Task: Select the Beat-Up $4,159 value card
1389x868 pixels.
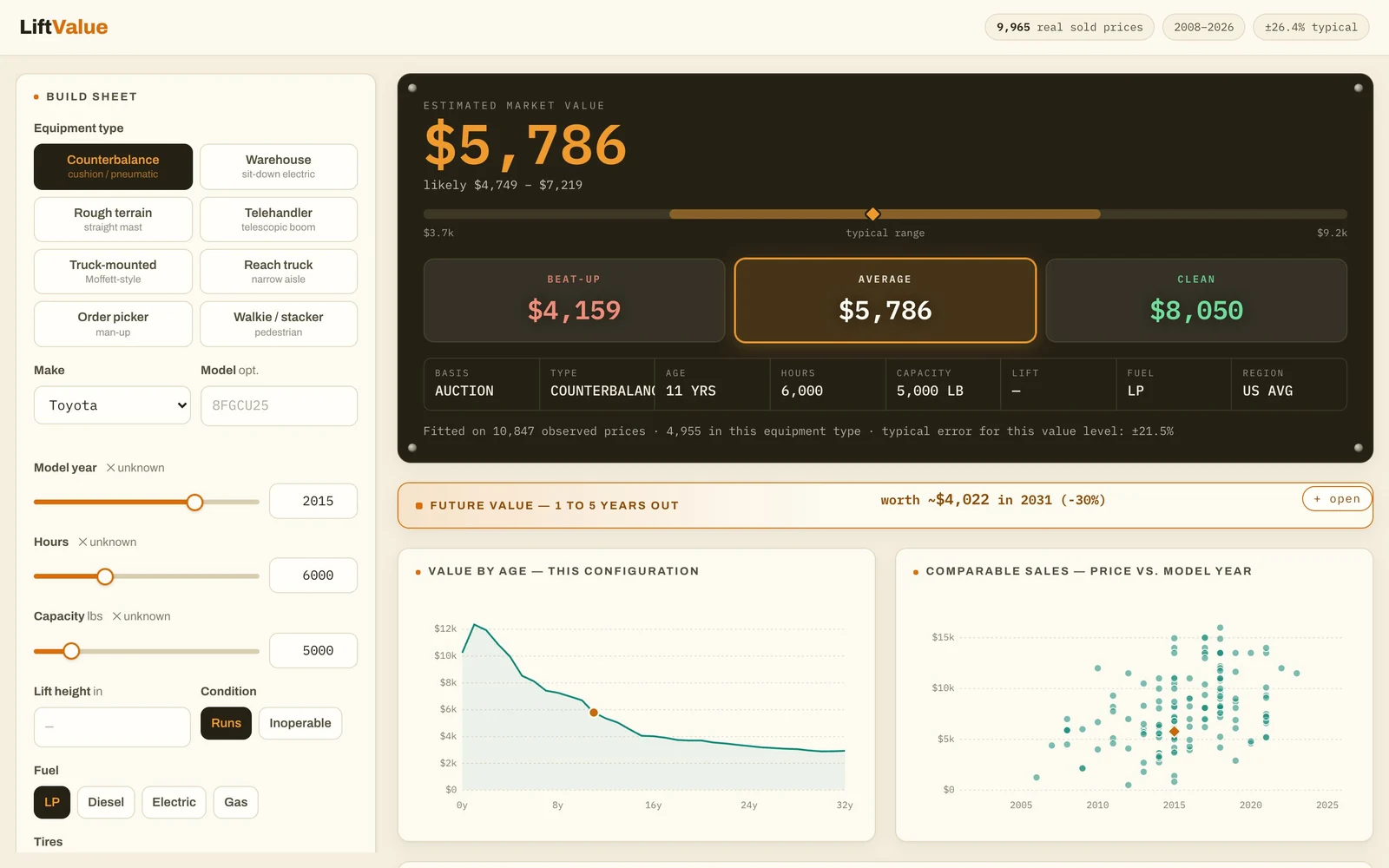Action: 574,300
